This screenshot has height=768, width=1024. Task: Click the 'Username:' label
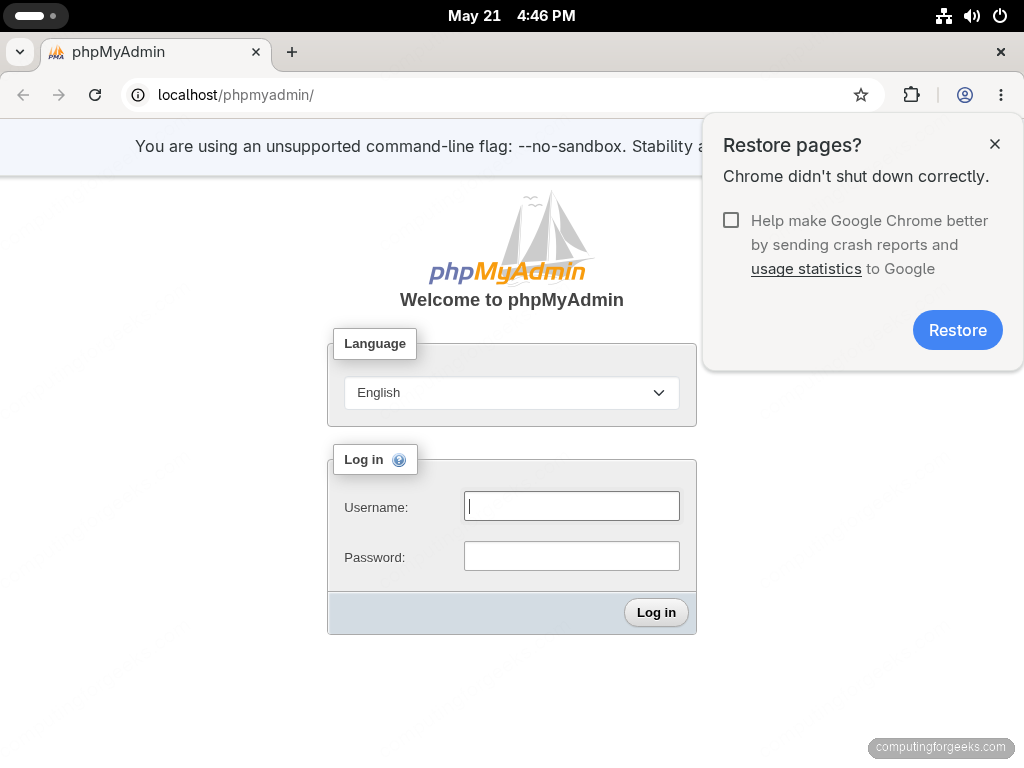[376, 507]
